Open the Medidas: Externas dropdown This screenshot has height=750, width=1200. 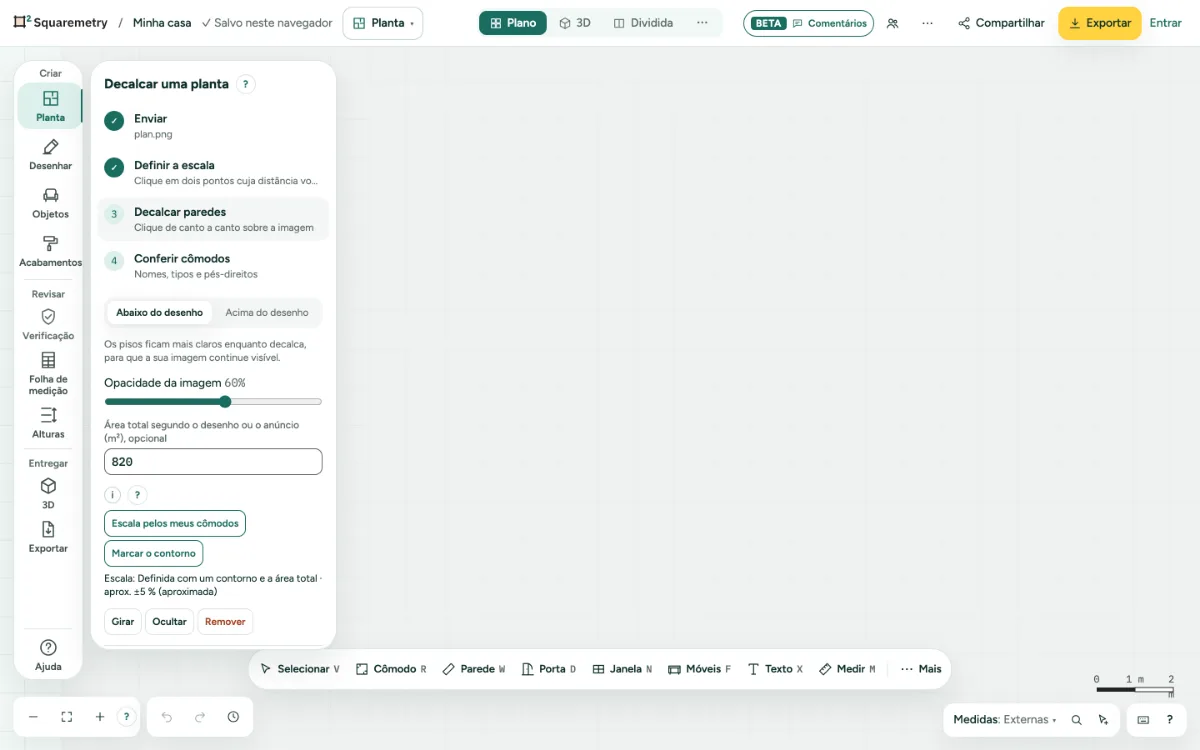[x=1005, y=720]
